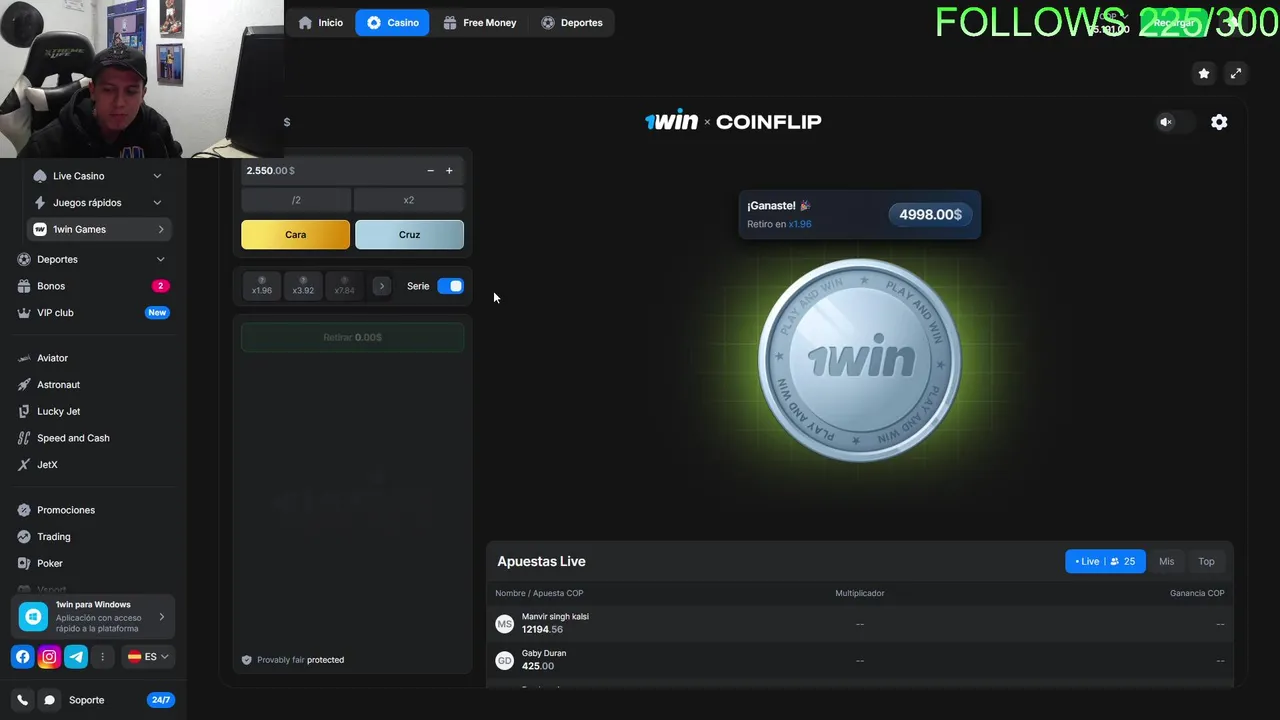Toggle the Serie switch off
The height and width of the screenshot is (720, 1280).
(450, 286)
